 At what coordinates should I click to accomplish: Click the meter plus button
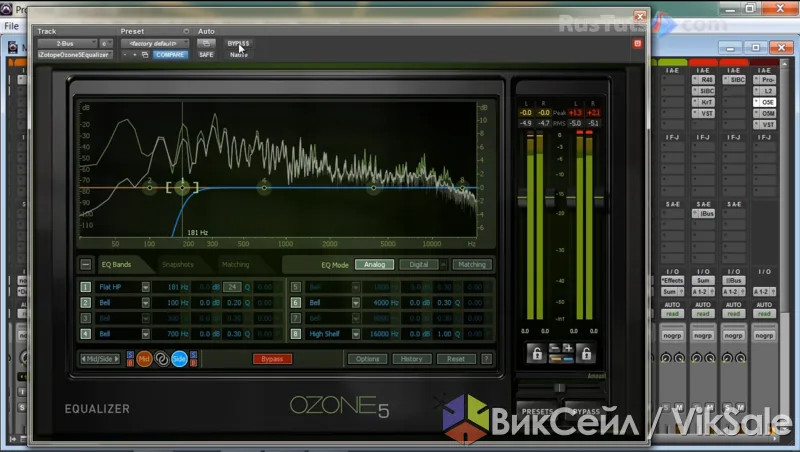pyautogui.click(x=567, y=348)
